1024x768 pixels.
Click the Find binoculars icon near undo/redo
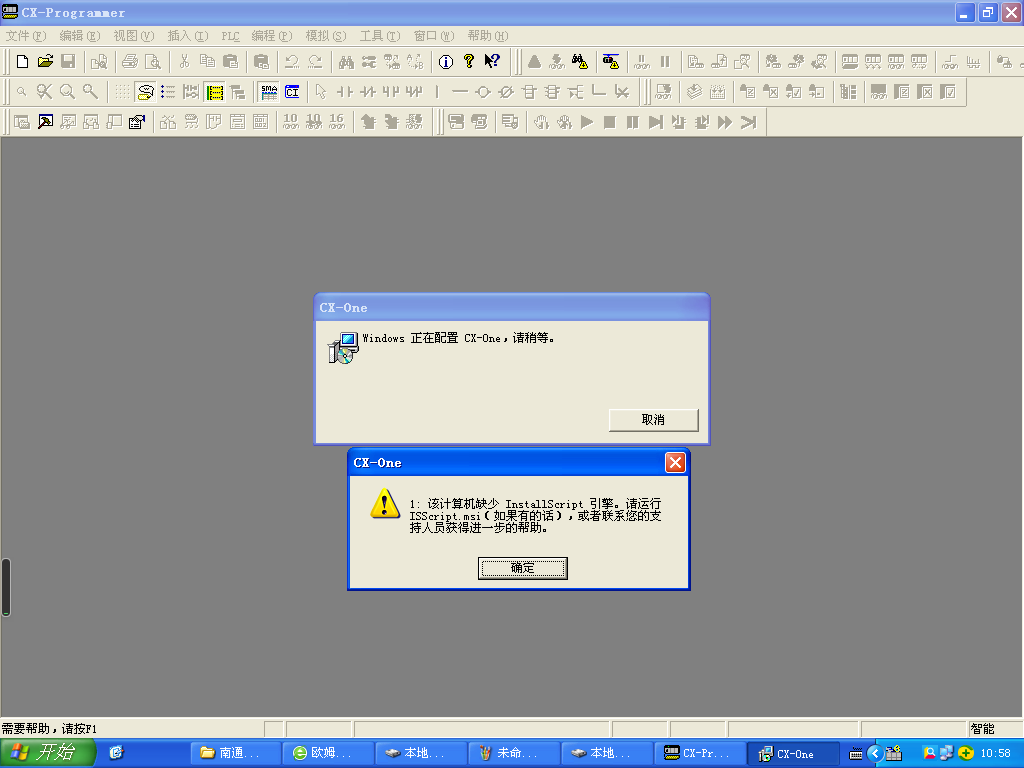tap(346, 62)
